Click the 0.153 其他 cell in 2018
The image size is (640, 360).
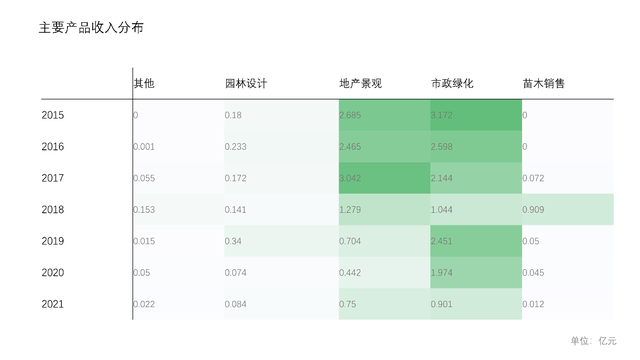[178, 209]
